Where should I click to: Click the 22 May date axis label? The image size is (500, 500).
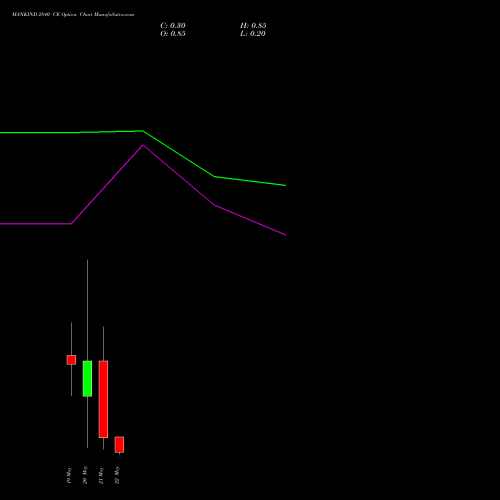117,475
